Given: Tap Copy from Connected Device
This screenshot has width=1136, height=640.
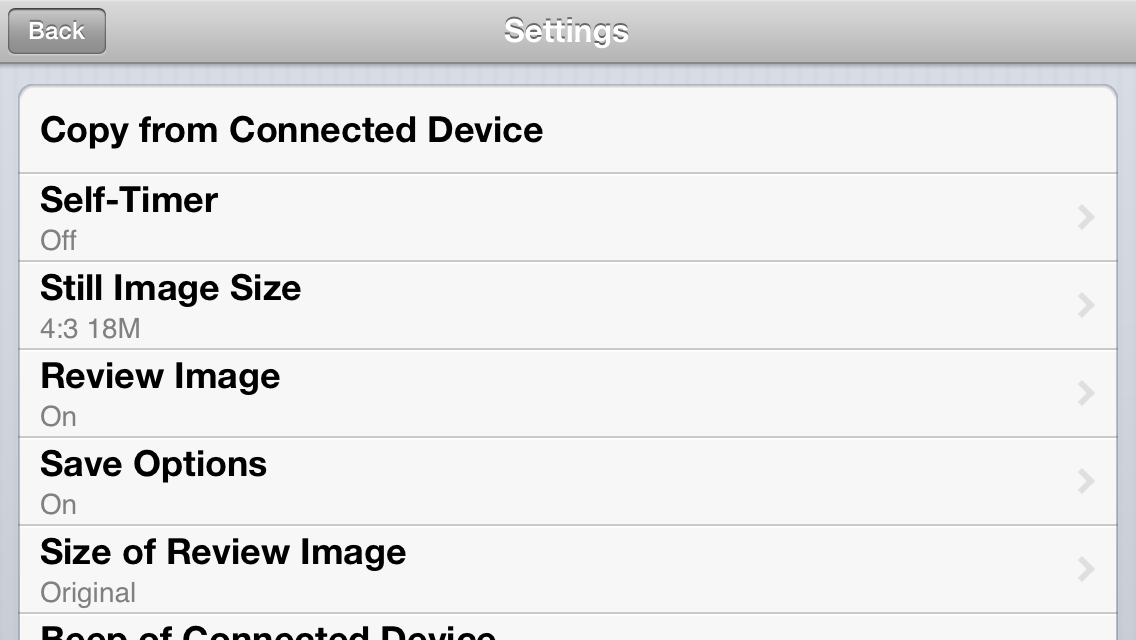Looking at the screenshot, I should pyautogui.click(x=291, y=130).
